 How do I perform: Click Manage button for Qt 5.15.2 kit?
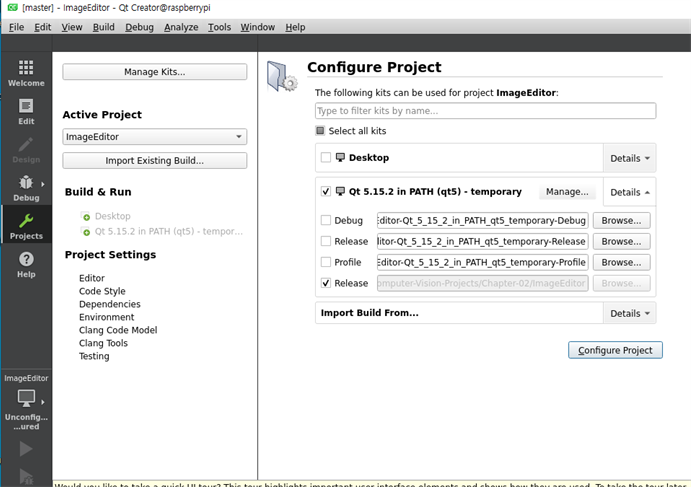(x=567, y=192)
